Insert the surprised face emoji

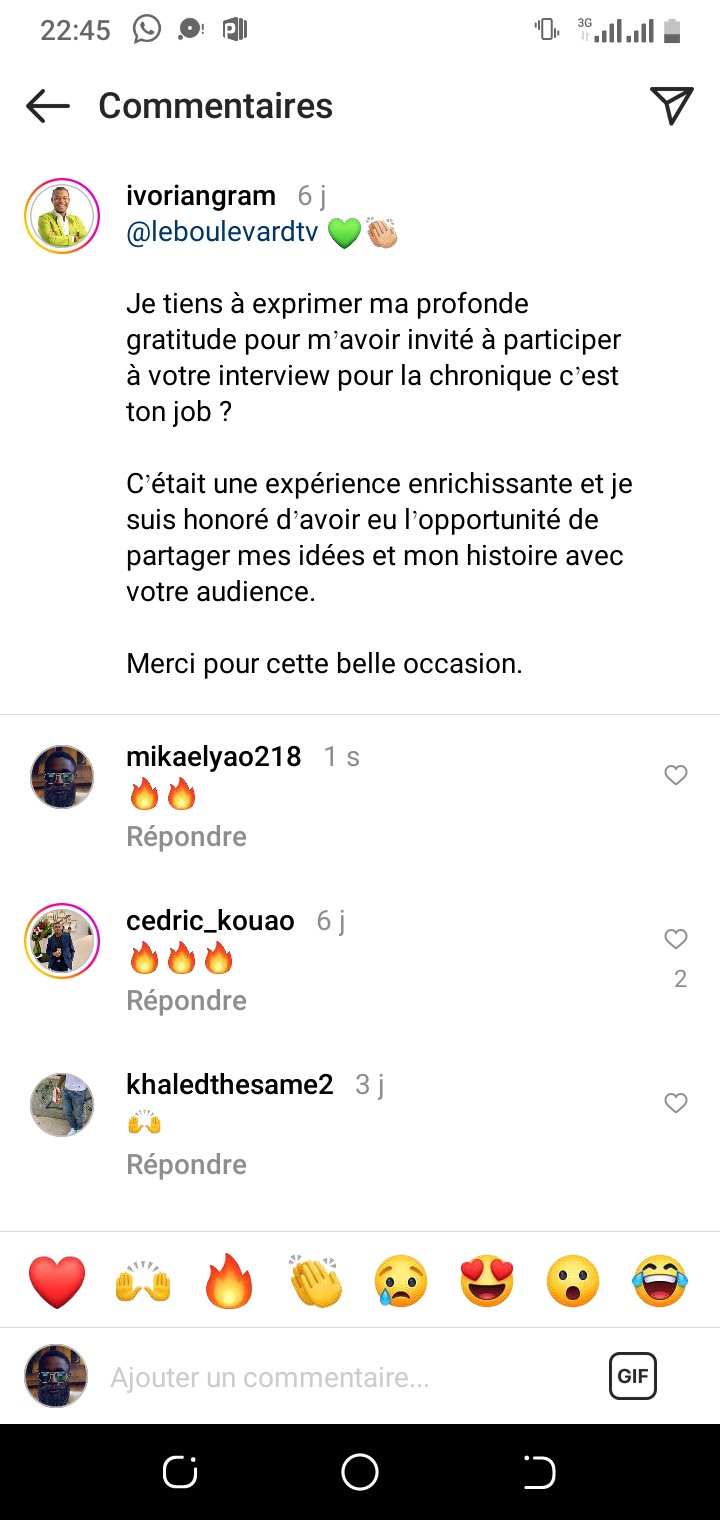(574, 1281)
